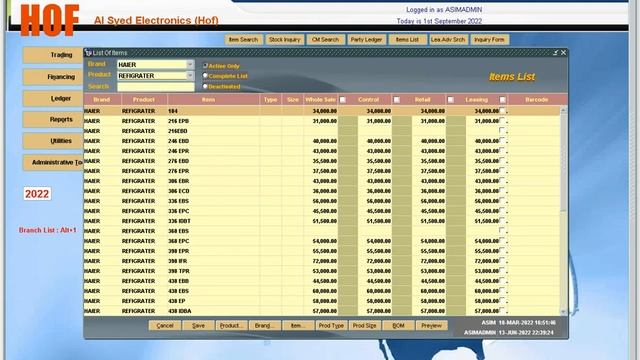Screen dimensions: 640x360
Task: Select the item cell 276 EBD
Action: [213, 161]
